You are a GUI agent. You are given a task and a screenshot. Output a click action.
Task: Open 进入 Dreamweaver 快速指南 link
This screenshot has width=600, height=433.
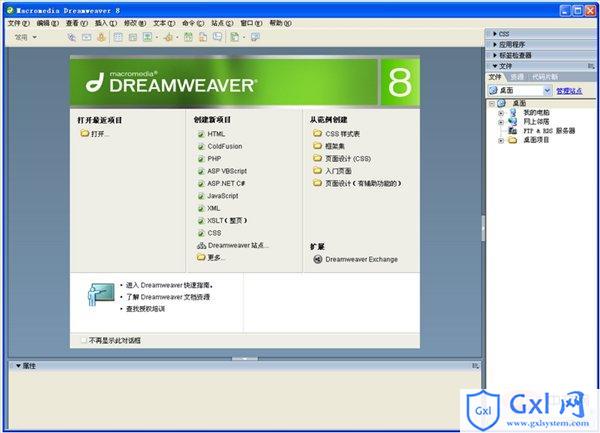coord(170,285)
